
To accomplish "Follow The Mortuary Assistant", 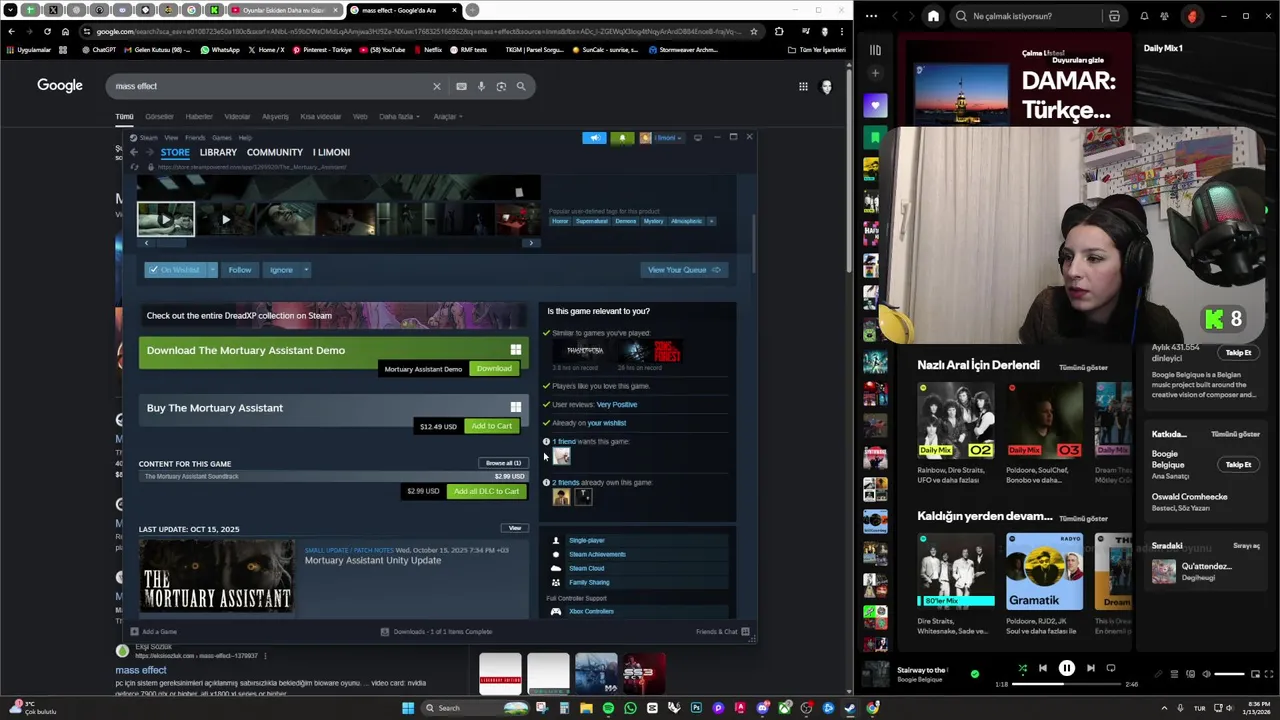I will tap(240, 270).
